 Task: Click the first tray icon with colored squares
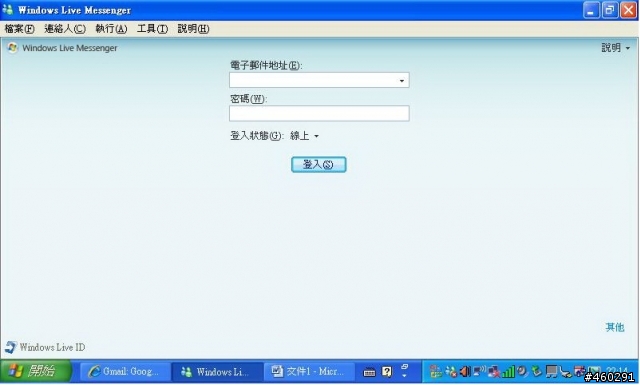click(x=436, y=372)
